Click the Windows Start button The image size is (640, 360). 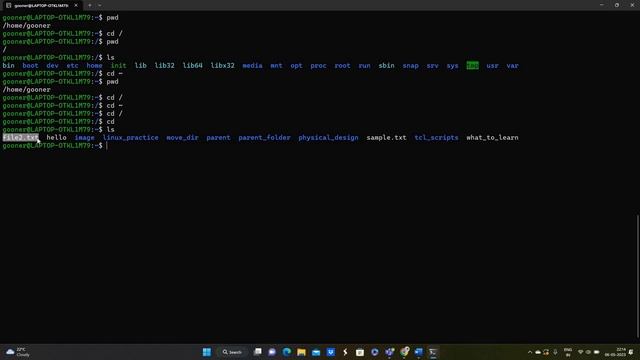pyautogui.click(x=207, y=352)
